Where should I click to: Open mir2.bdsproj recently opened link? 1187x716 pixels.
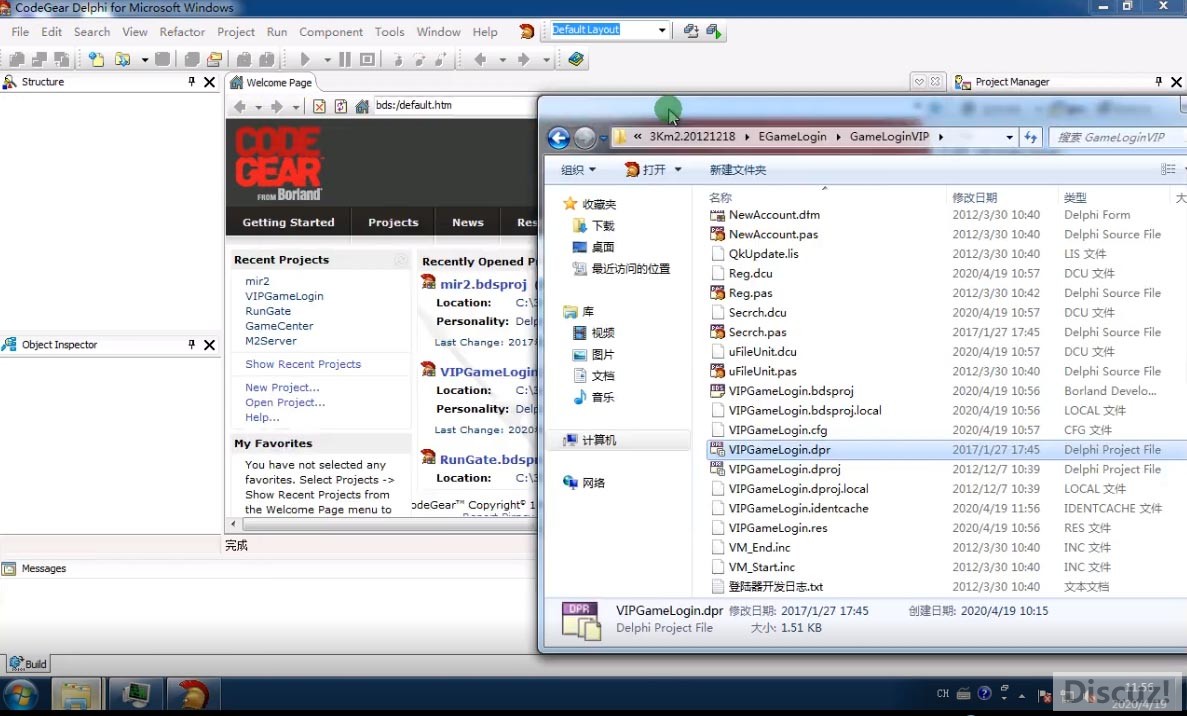483,284
